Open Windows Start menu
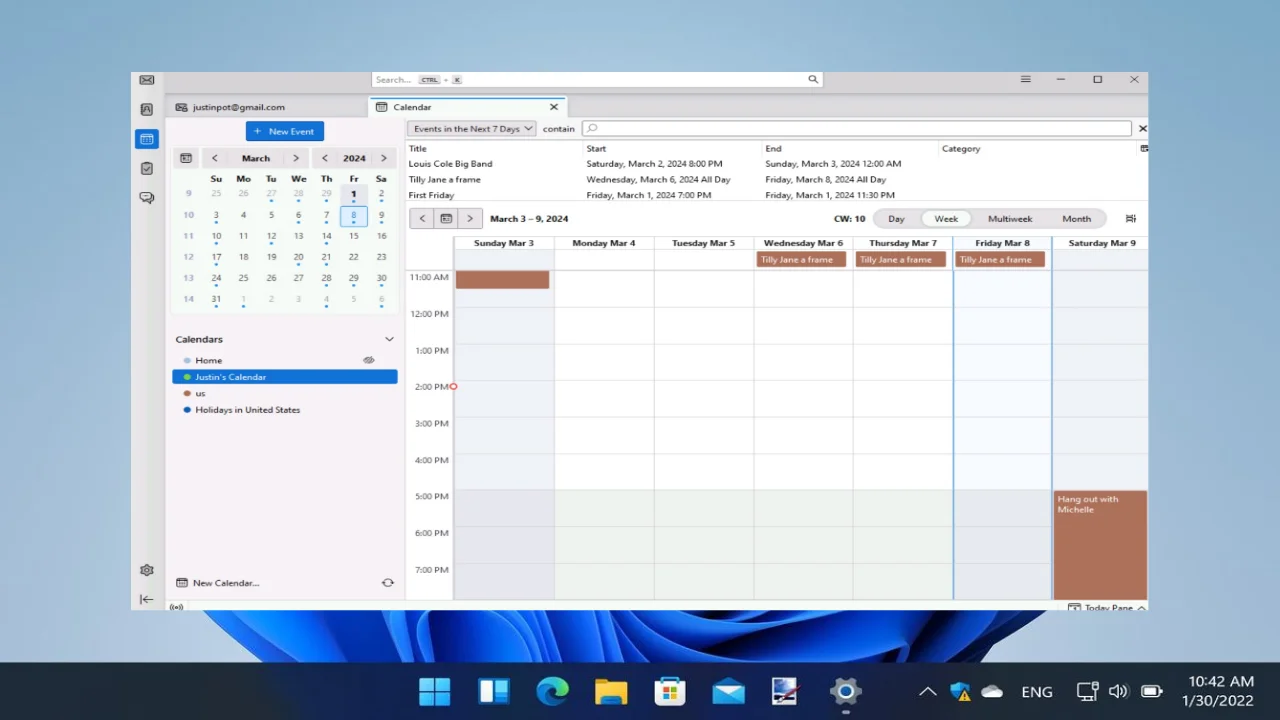This screenshot has width=1280, height=720. coord(435,691)
